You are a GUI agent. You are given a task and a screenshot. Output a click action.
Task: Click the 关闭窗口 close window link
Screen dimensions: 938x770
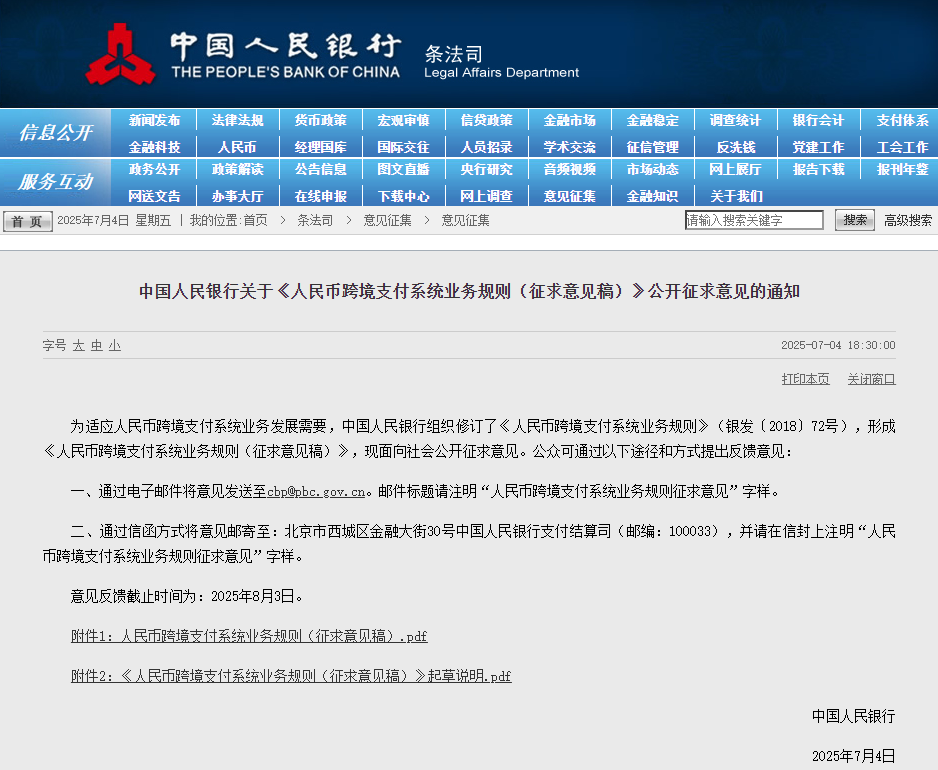click(x=870, y=379)
